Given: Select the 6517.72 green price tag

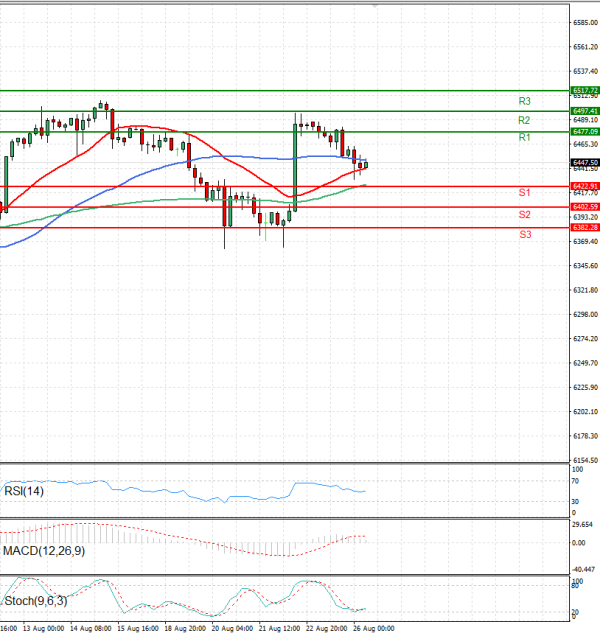Looking at the screenshot, I should pyautogui.click(x=585, y=90).
